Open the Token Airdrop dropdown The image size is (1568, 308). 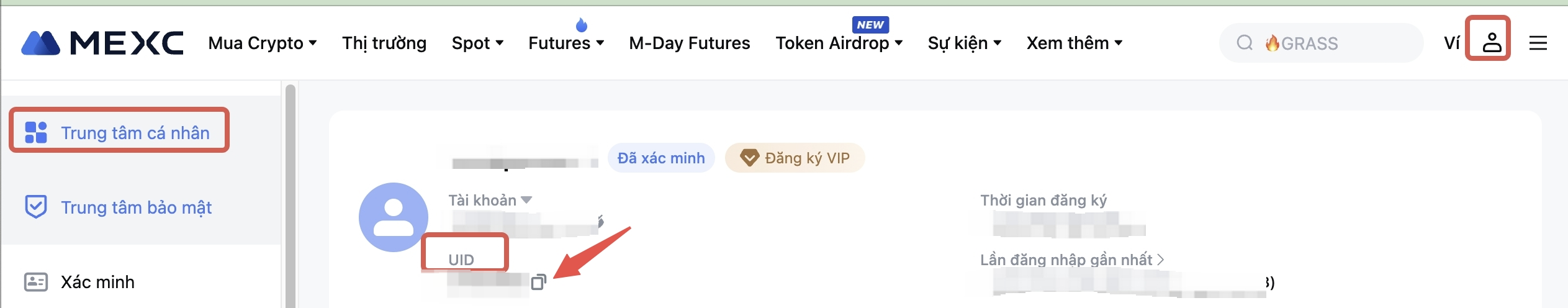tap(838, 43)
